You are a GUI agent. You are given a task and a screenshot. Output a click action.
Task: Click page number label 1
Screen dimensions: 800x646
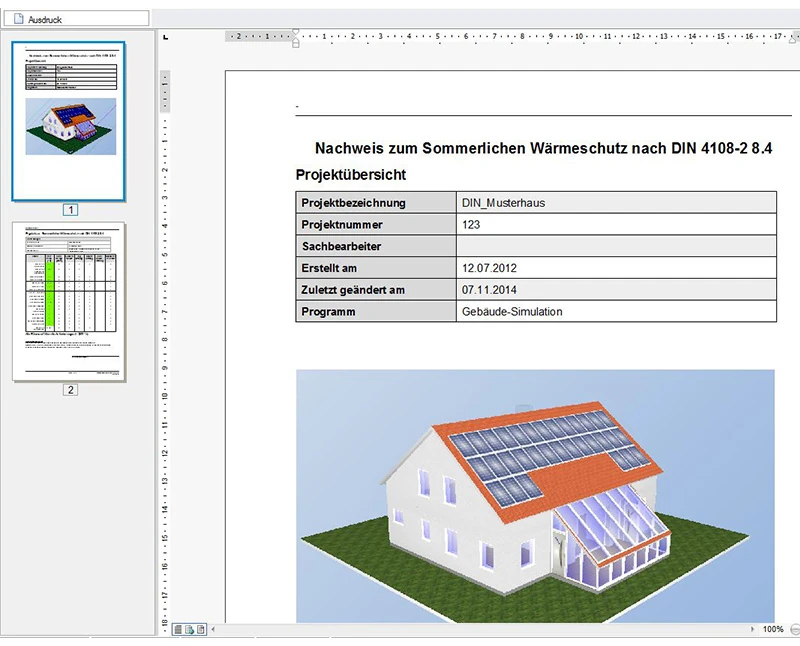click(70, 210)
